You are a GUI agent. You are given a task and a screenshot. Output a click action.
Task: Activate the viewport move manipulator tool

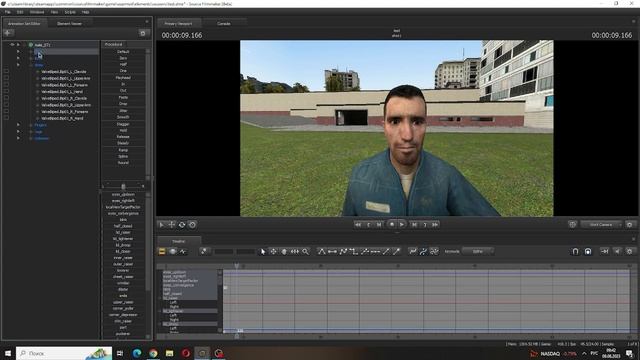171,224
